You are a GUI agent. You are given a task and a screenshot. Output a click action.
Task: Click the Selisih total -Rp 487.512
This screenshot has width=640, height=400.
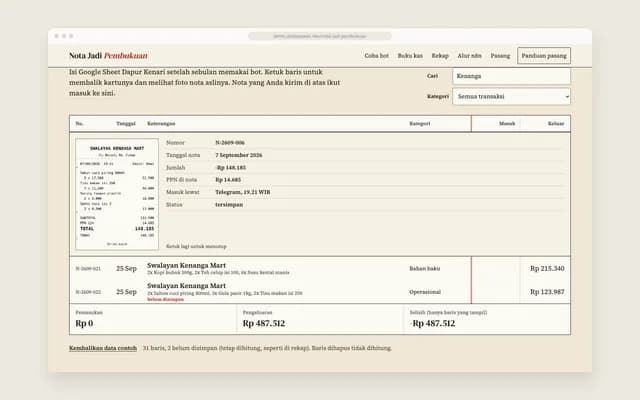(432, 323)
